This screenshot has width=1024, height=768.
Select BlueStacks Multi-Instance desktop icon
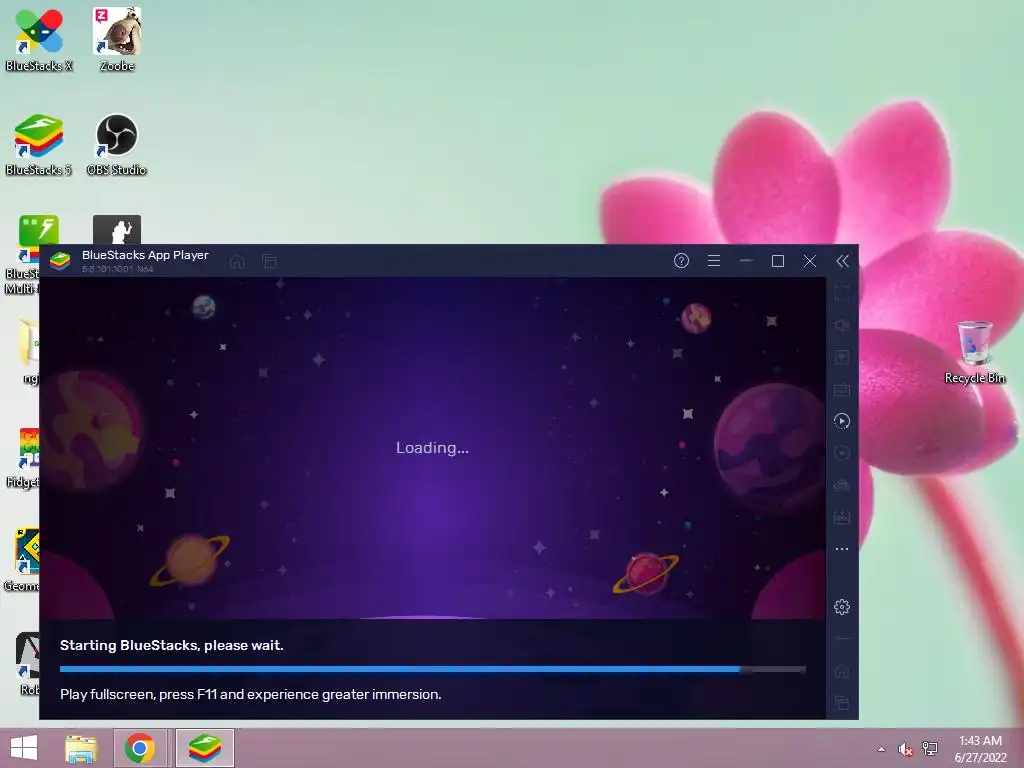[x=23, y=255]
